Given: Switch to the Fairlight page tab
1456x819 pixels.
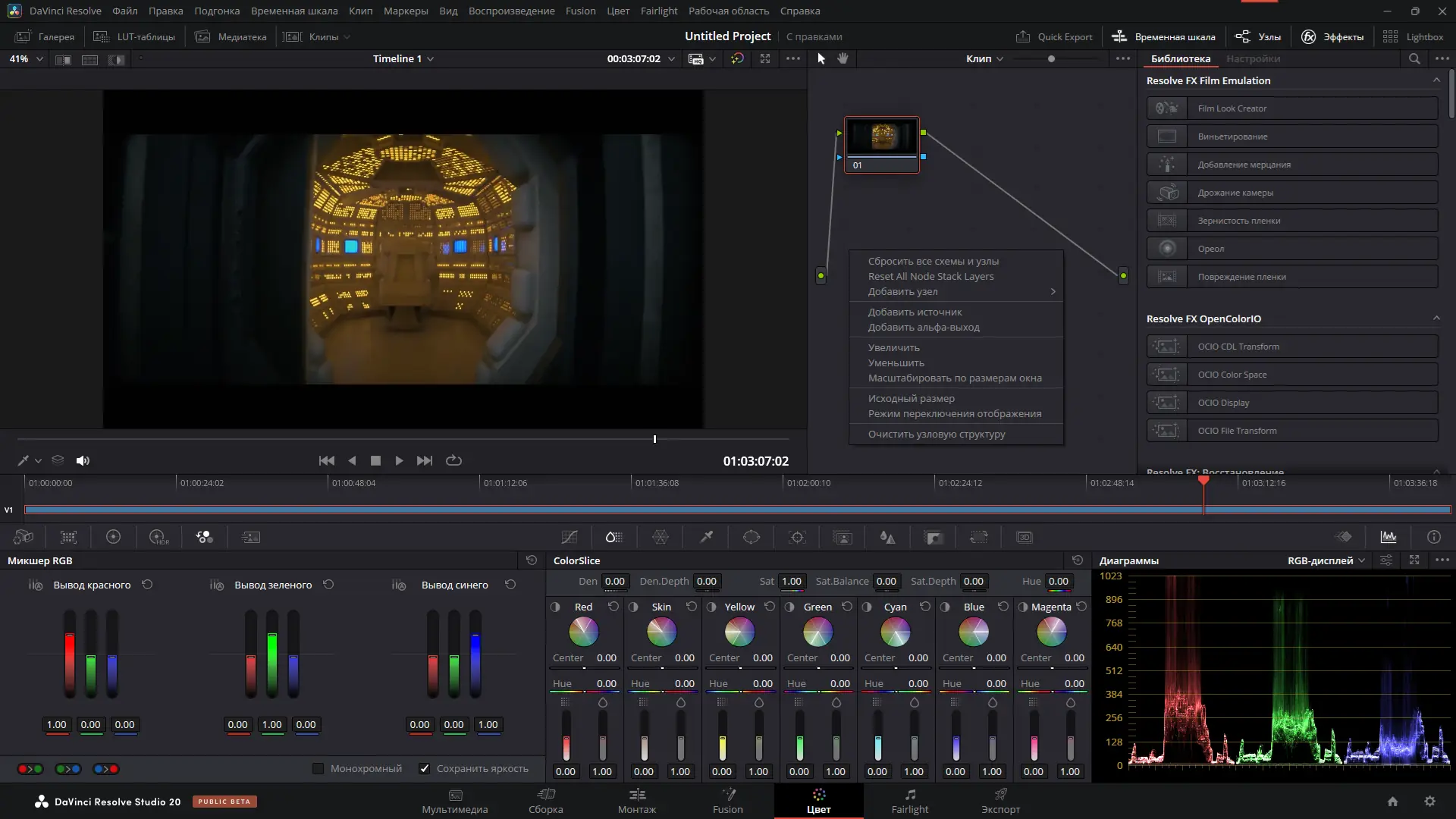Looking at the screenshot, I should (x=909, y=801).
